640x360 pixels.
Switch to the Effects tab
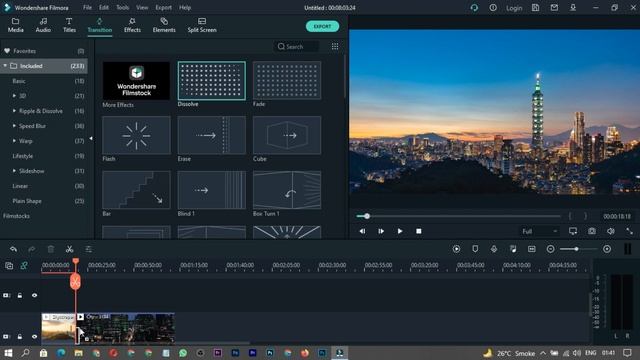(x=132, y=25)
